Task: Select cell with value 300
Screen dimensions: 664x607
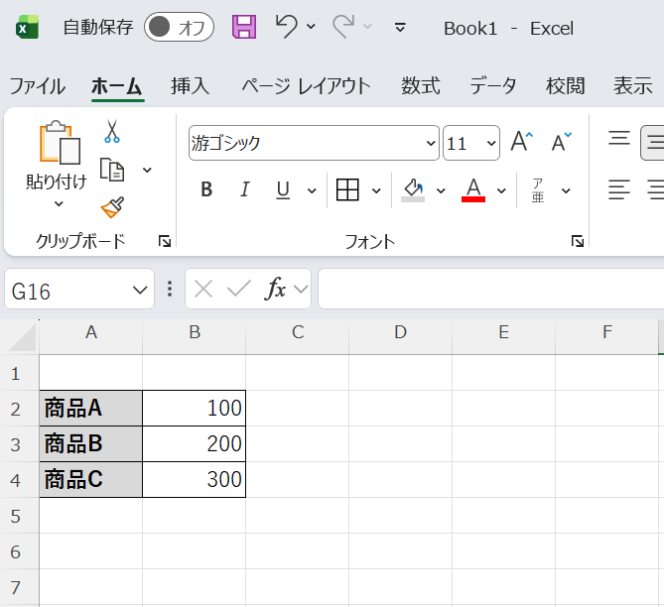Action: (x=194, y=480)
